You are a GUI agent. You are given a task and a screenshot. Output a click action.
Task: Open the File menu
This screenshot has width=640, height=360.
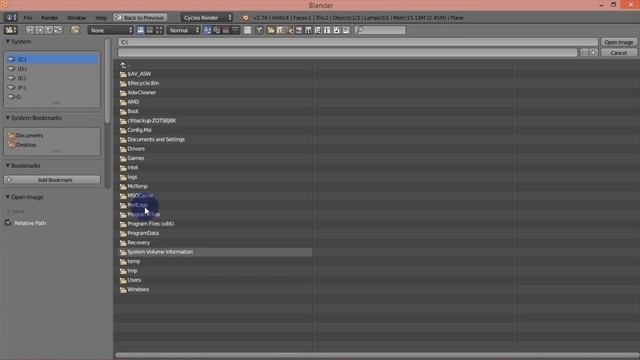coord(27,18)
